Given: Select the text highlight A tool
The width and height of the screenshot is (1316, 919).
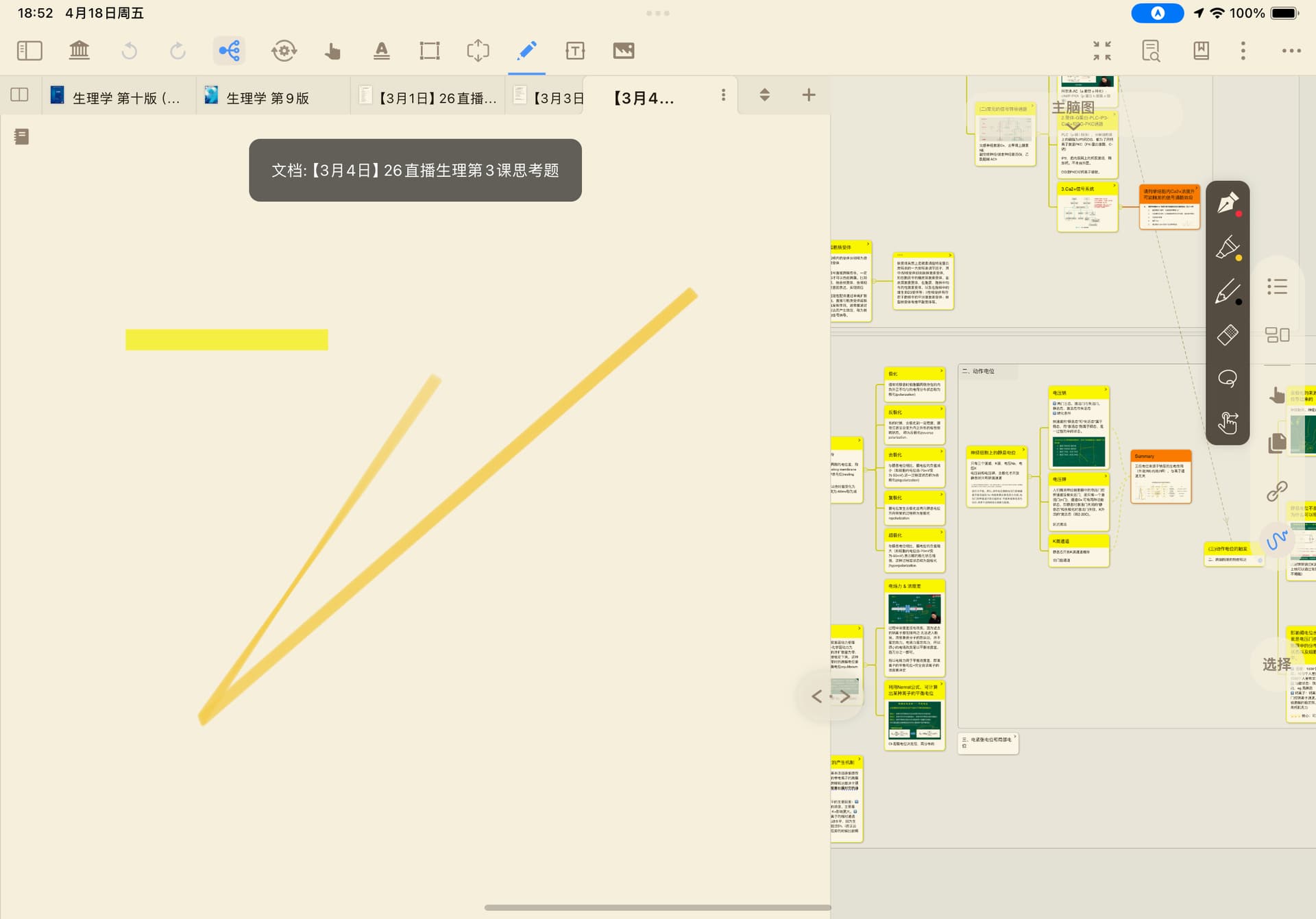Looking at the screenshot, I should coord(382,51).
